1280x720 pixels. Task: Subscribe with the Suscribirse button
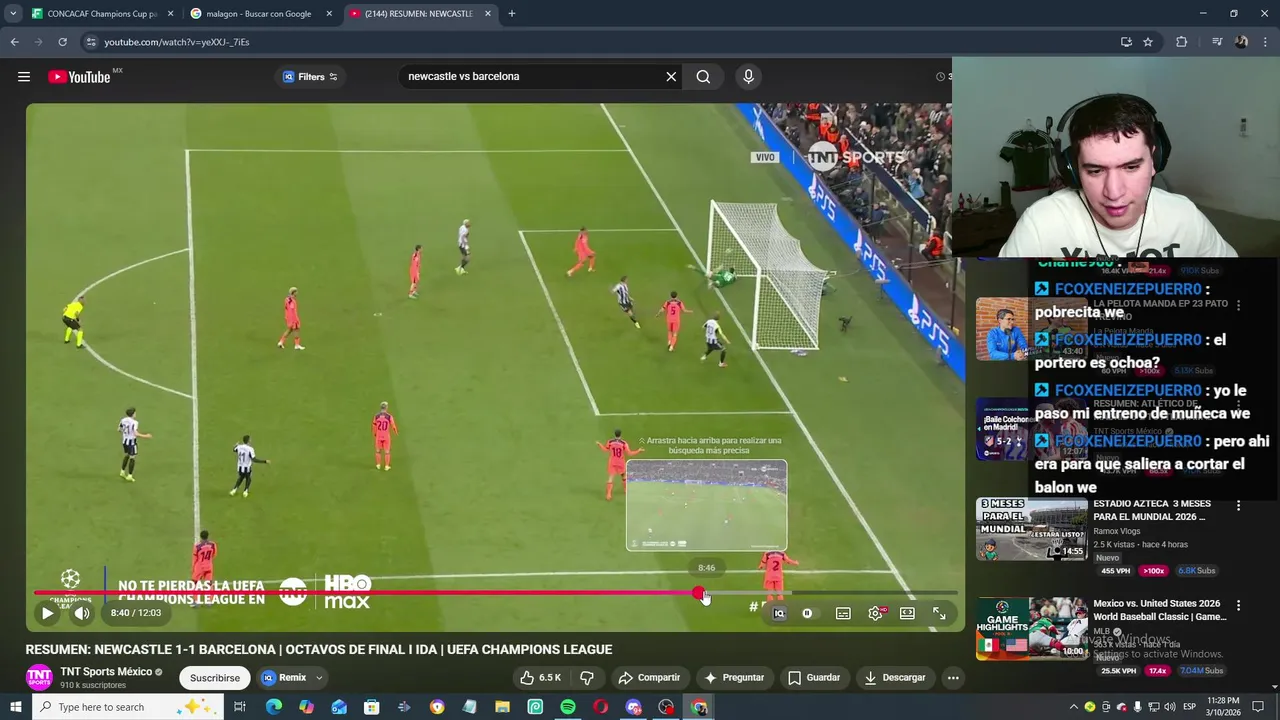[215, 677]
